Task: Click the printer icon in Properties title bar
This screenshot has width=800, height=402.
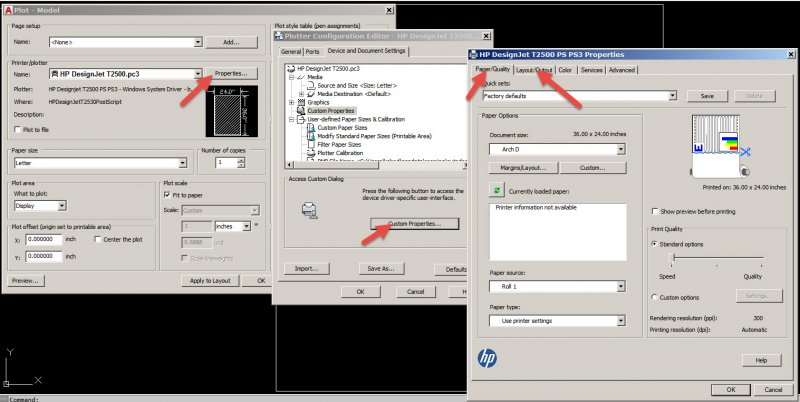Action: (473, 55)
